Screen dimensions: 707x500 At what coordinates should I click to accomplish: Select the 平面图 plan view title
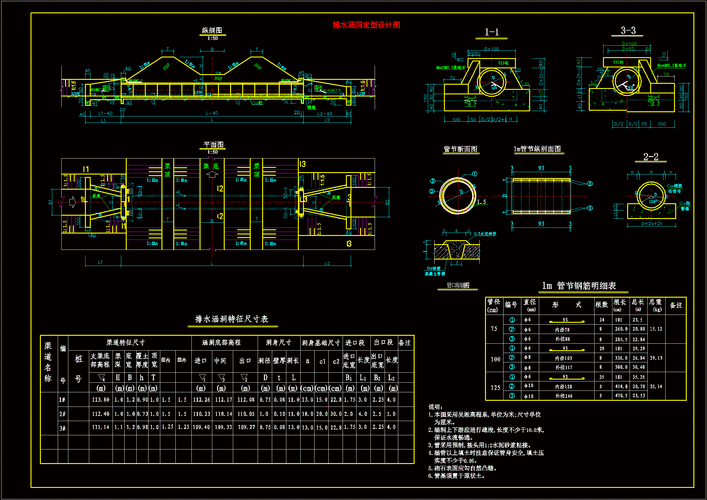pos(211,144)
